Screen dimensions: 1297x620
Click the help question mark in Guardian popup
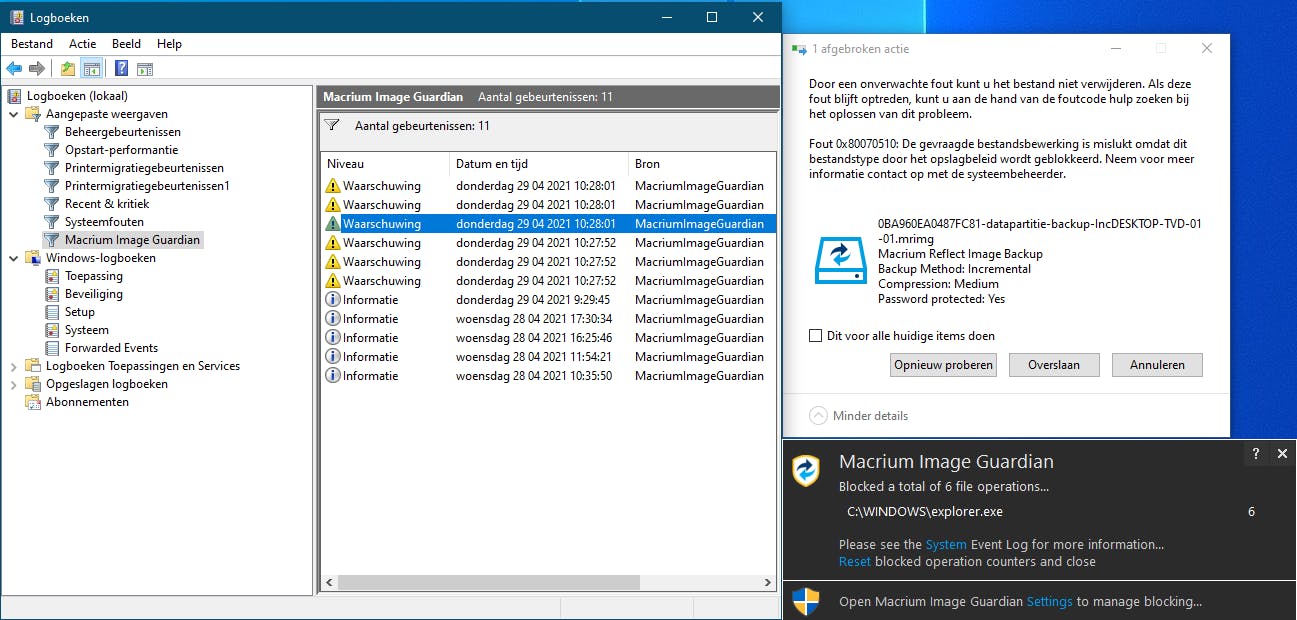tap(1256, 453)
